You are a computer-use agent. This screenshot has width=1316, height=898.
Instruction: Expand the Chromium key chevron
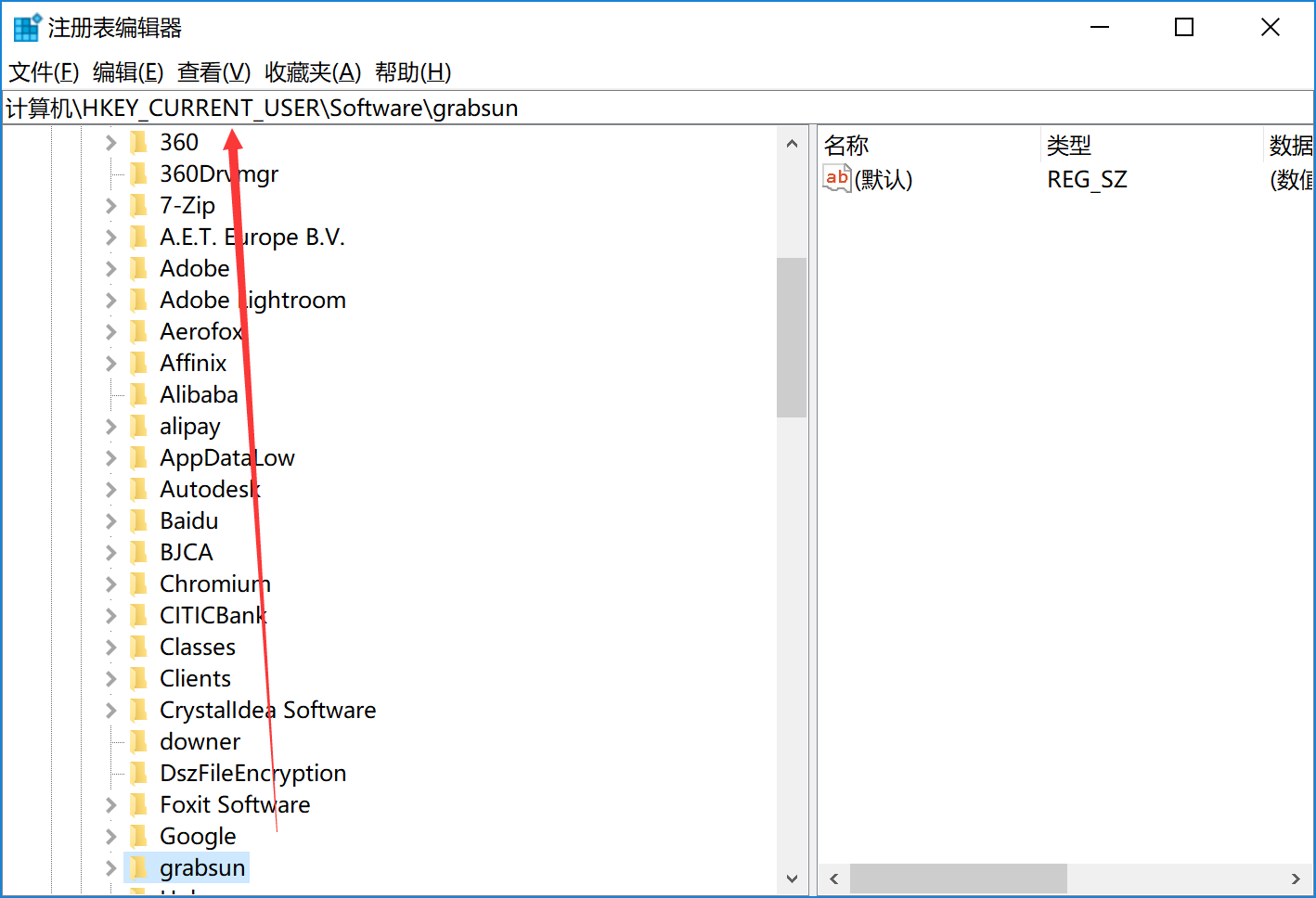(x=111, y=584)
